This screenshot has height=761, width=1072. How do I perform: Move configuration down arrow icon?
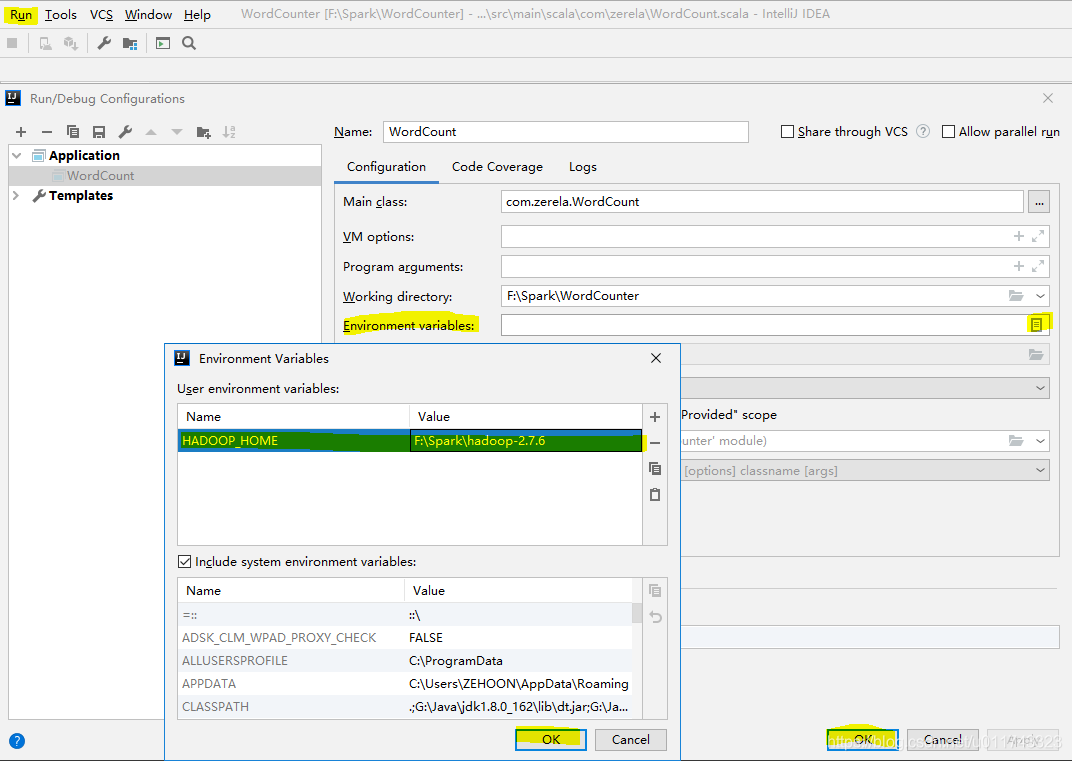coord(176,132)
